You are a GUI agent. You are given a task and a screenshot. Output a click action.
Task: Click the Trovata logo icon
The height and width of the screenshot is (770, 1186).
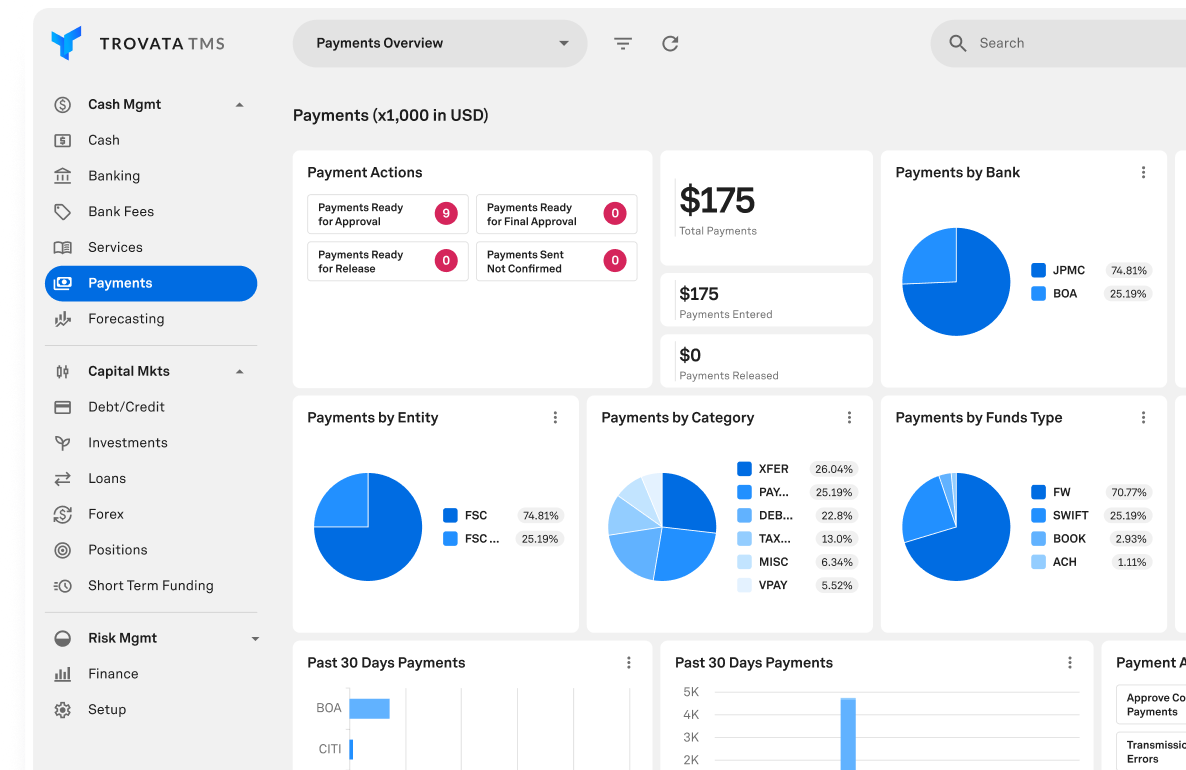coord(66,43)
